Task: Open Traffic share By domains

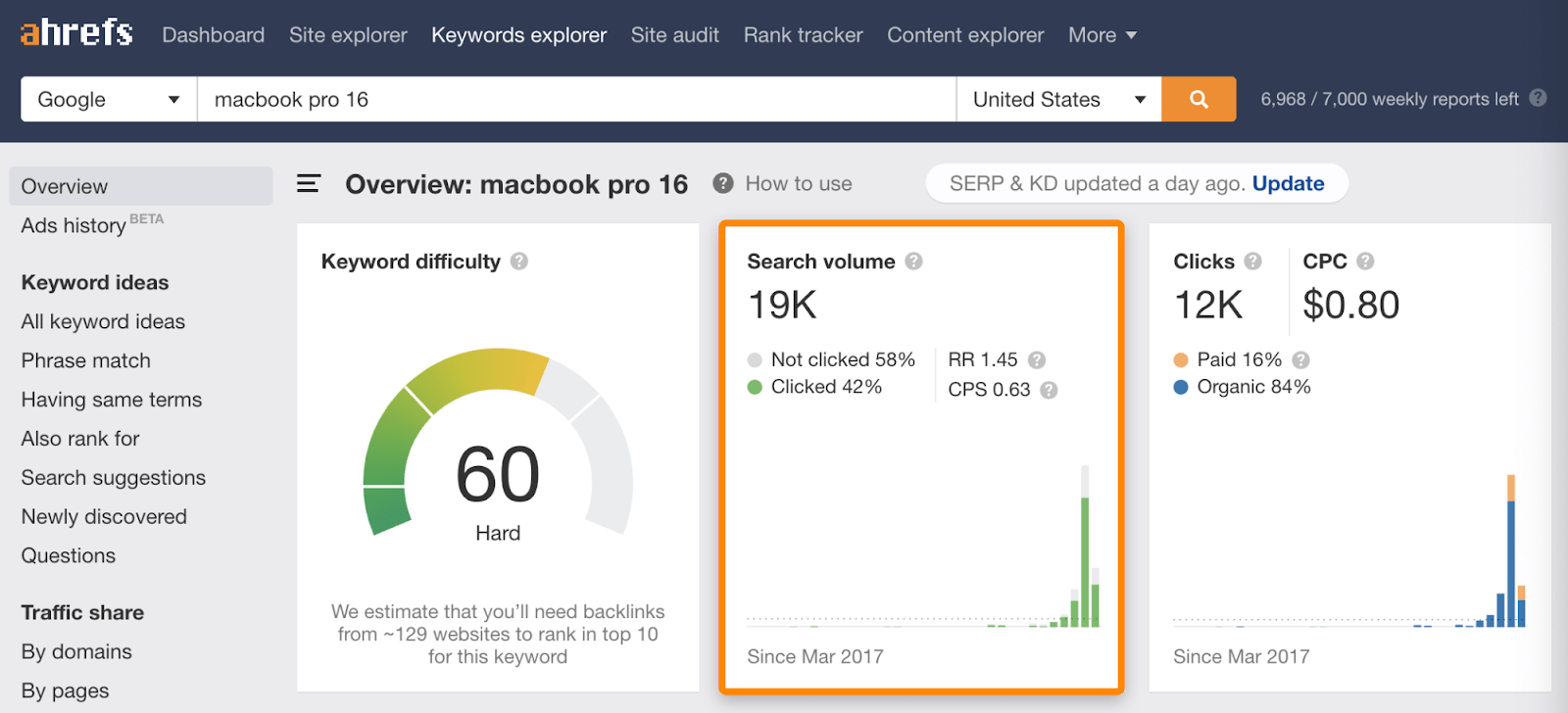Action: pos(76,652)
